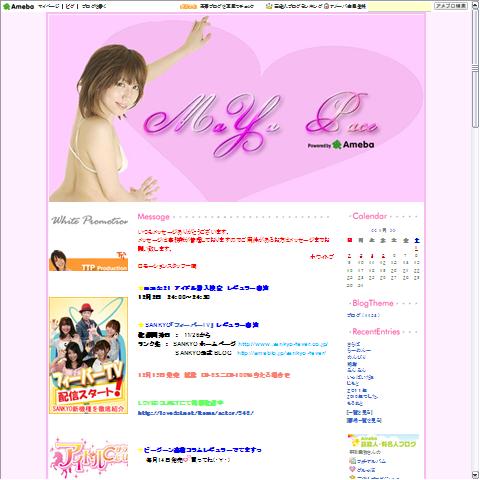Open the lovedokusho URL link
This screenshot has width=480, height=480.
pyautogui.click(x=196, y=413)
